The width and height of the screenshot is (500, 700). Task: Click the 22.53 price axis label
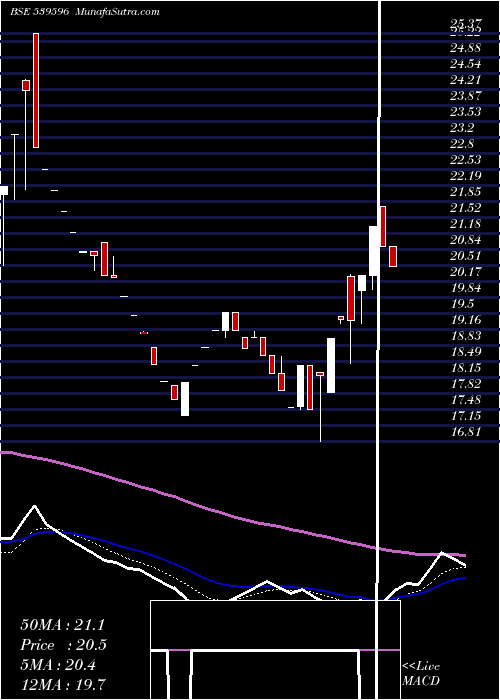[x=466, y=160]
